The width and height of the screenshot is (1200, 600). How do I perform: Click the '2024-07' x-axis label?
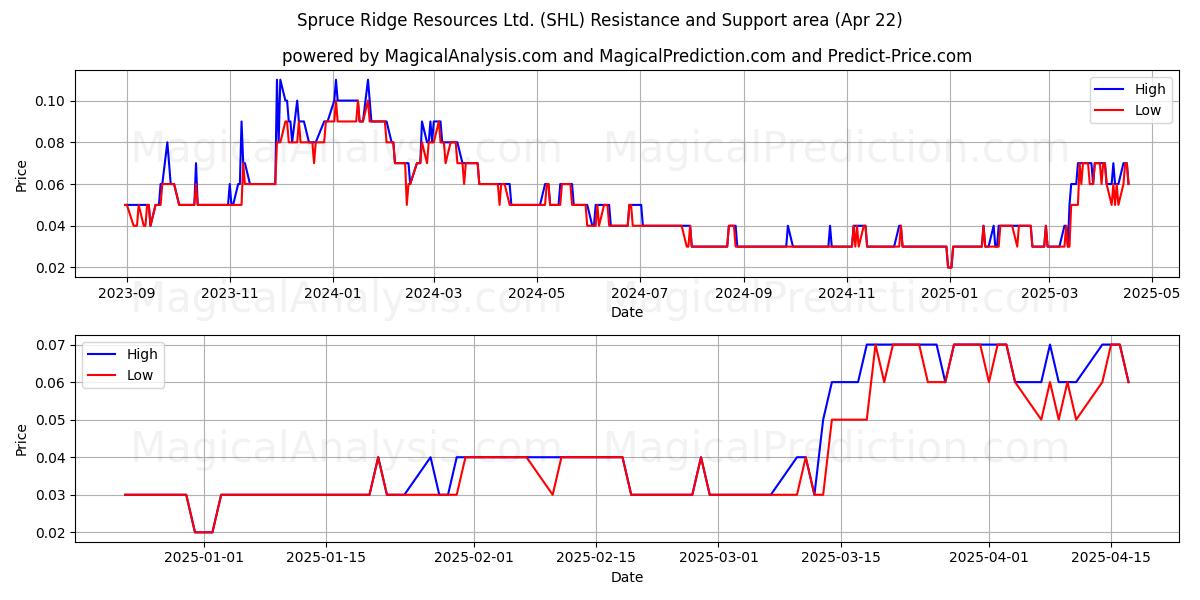640,294
